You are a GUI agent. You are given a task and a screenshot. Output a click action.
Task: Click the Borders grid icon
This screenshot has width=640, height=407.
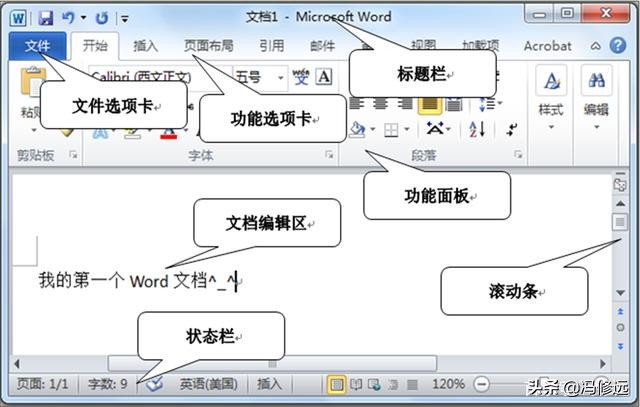[x=391, y=130]
